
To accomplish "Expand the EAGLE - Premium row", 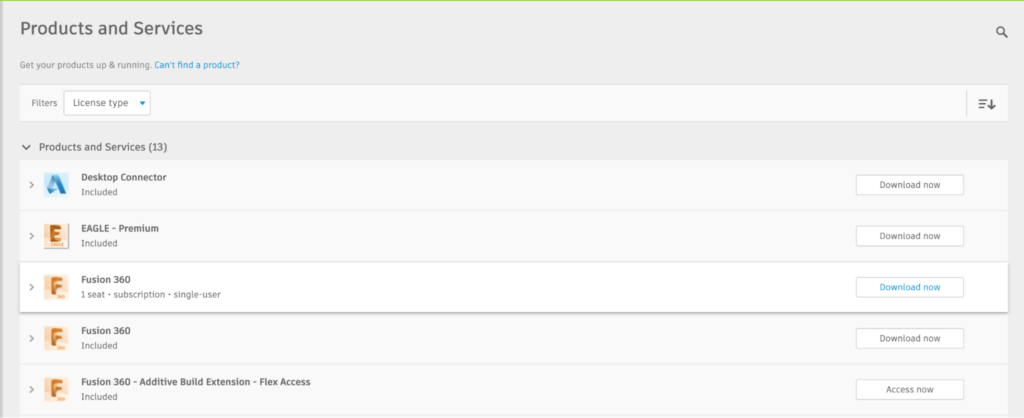I will point(31,236).
